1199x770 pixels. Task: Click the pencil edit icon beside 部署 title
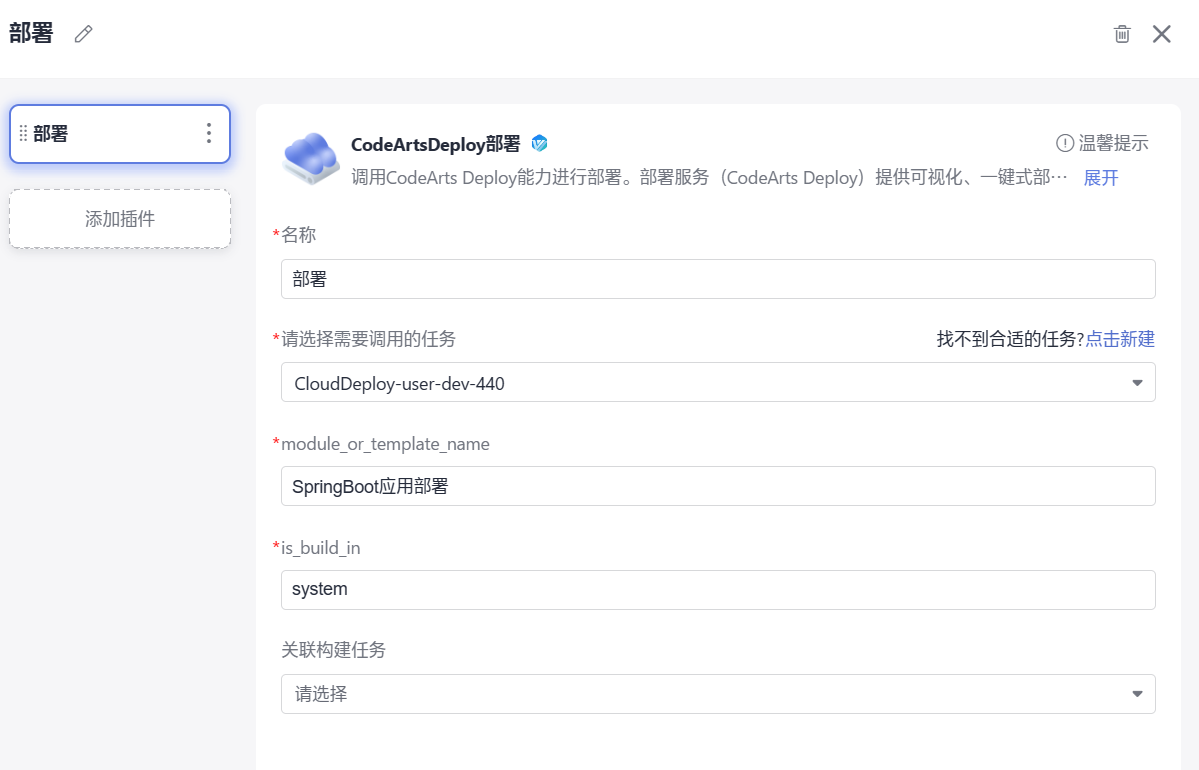[83, 34]
